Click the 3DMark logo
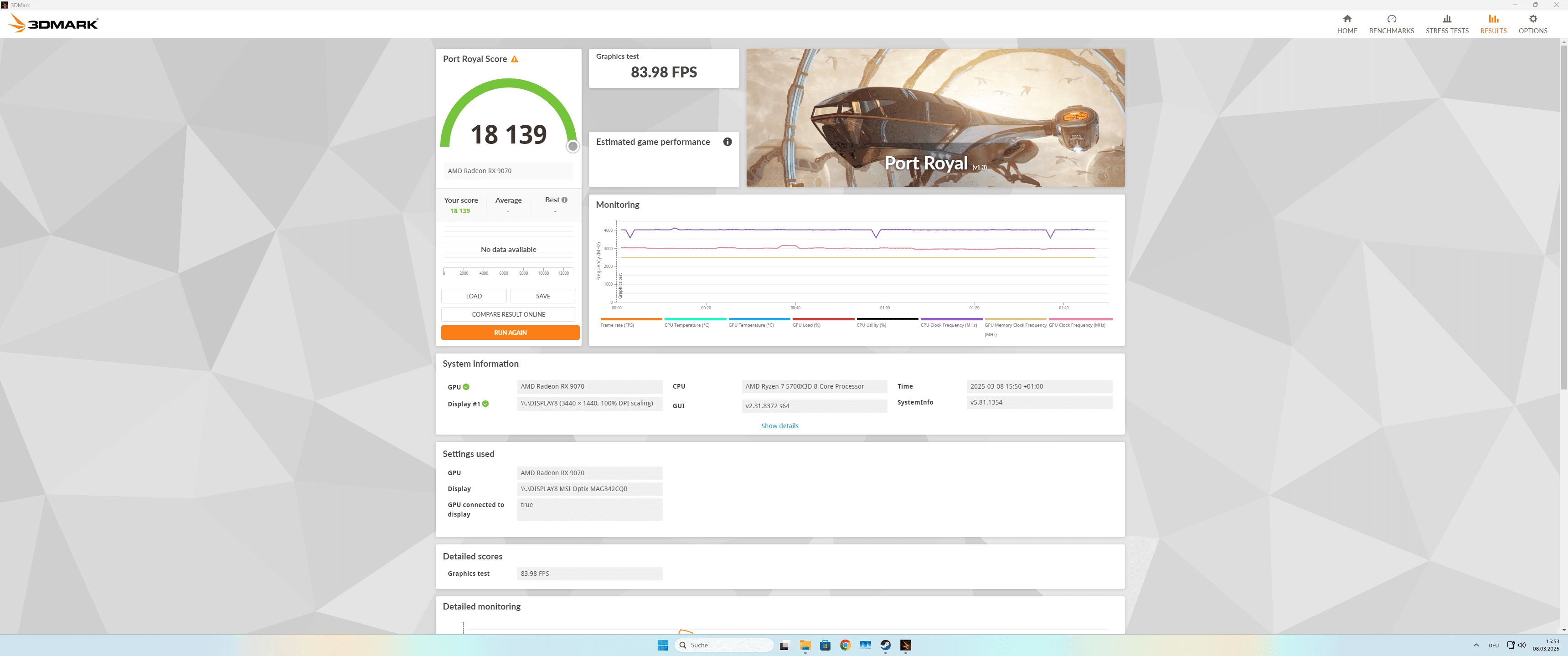Screen dimensions: 1568x656 click(x=54, y=24)
